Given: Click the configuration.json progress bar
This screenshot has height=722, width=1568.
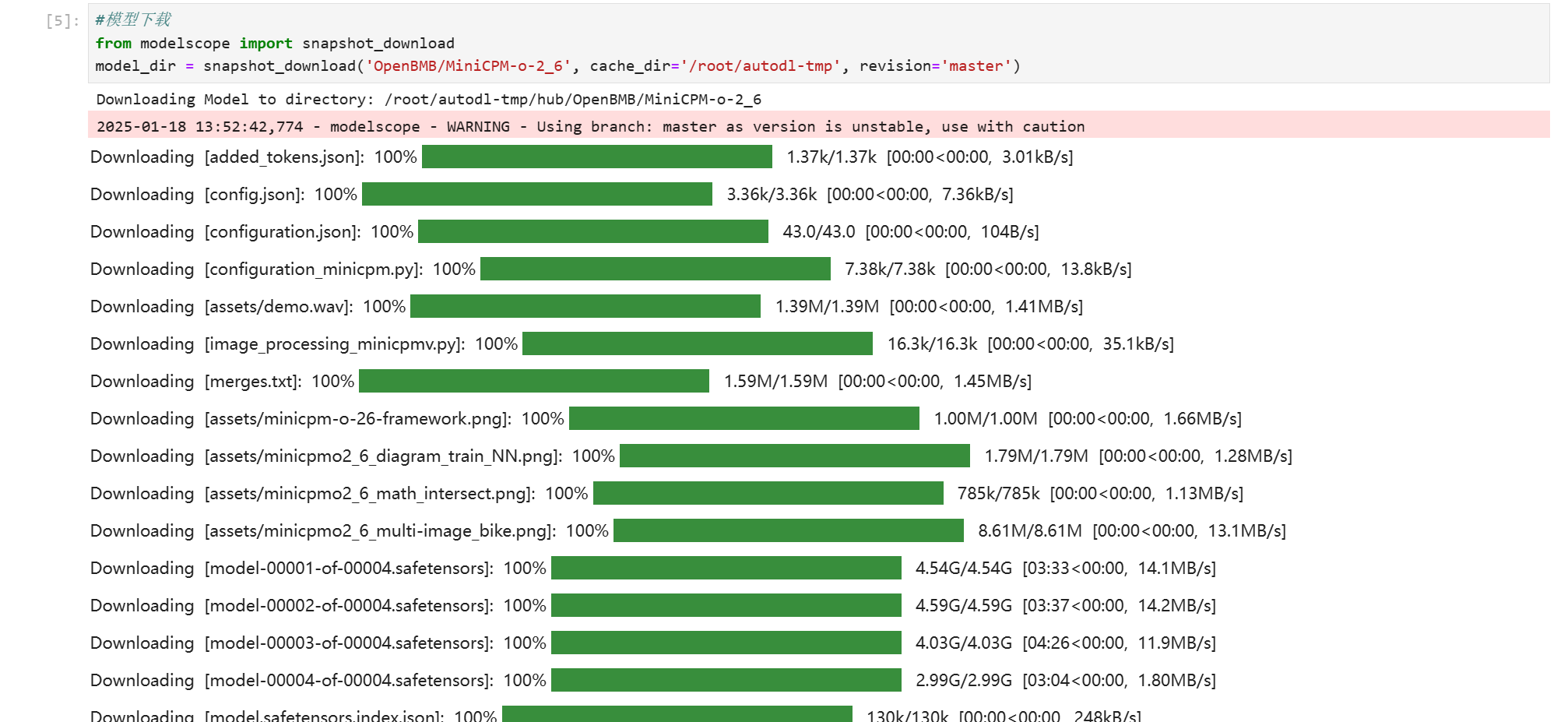Looking at the screenshot, I should tap(592, 232).
